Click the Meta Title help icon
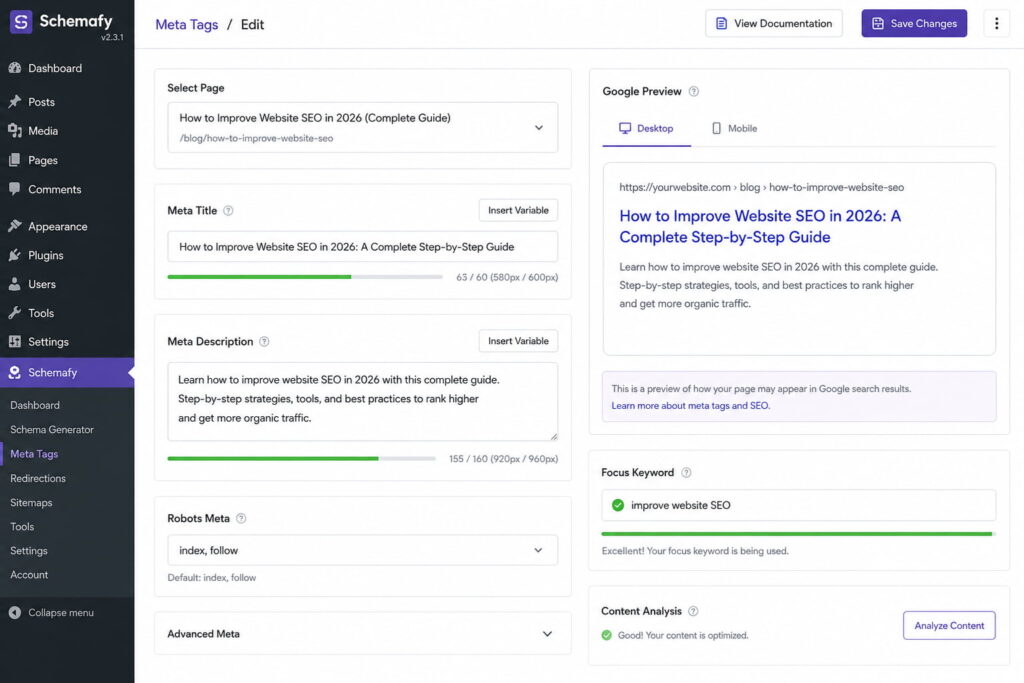Screen dimensions: 1024x683 [x=228, y=210]
